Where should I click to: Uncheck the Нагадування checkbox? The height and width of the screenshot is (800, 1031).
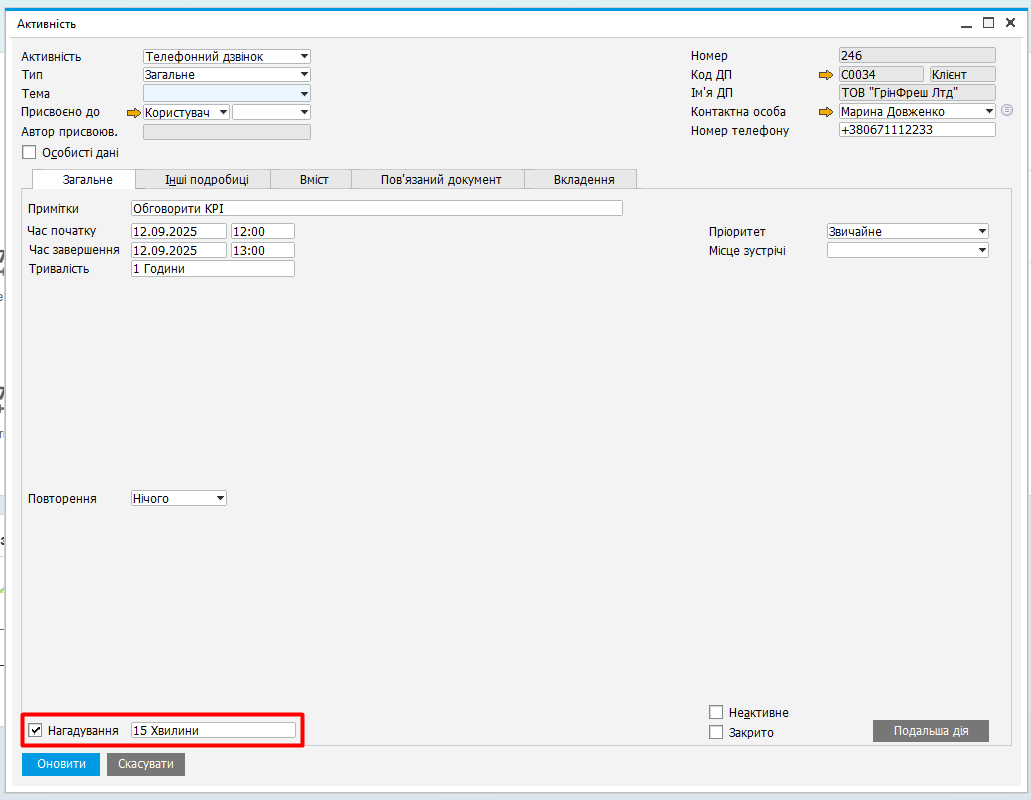[36, 730]
